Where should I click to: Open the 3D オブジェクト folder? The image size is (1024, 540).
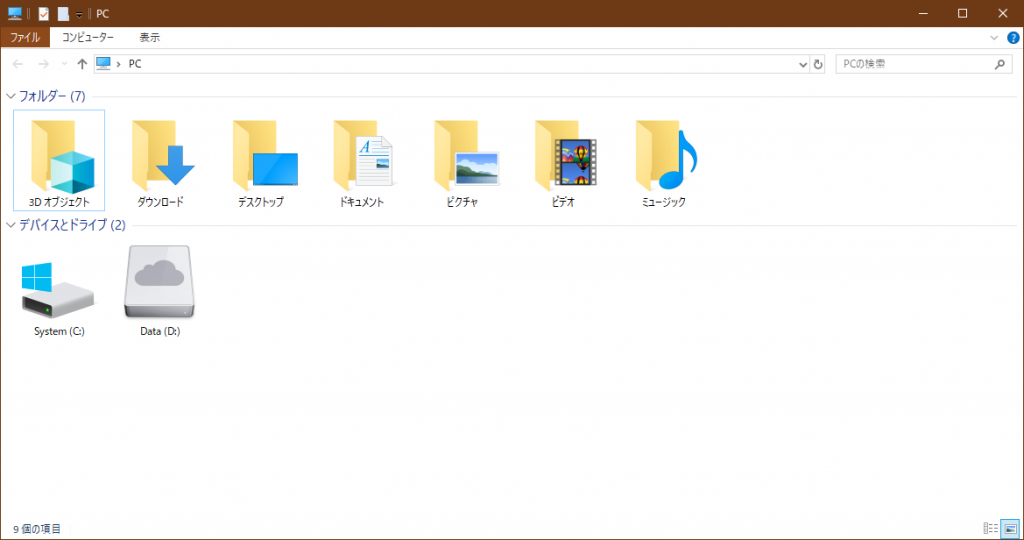point(60,158)
